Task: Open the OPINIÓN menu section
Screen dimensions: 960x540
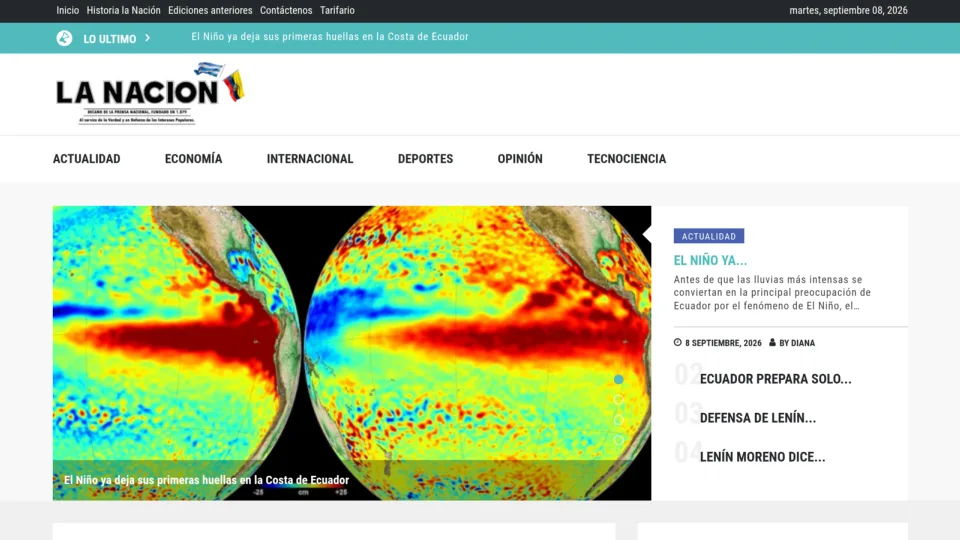Action: pyautogui.click(x=520, y=159)
